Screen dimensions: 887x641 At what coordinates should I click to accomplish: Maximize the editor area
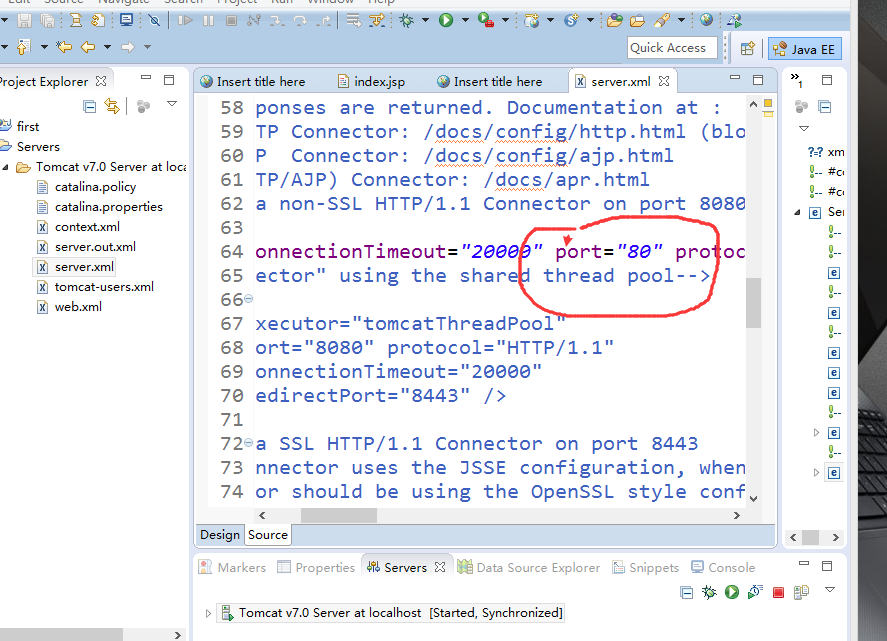pyautogui.click(x=758, y=80)
